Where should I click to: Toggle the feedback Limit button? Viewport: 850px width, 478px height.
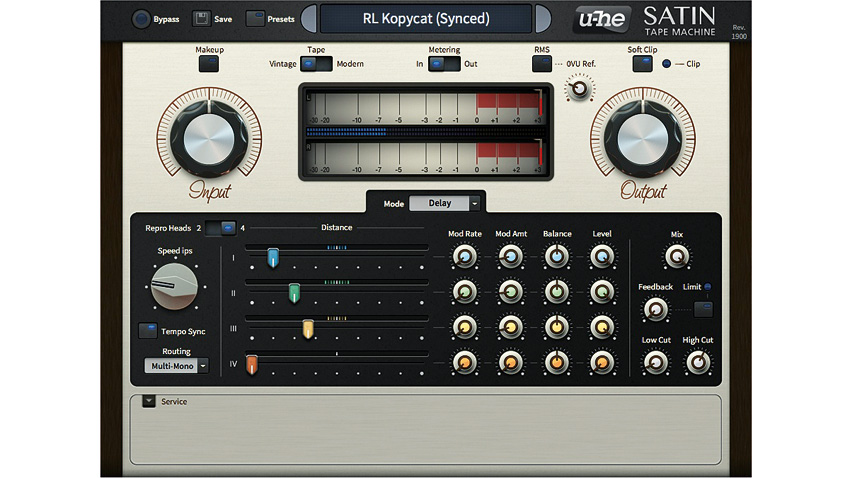[x=703, y=309]
